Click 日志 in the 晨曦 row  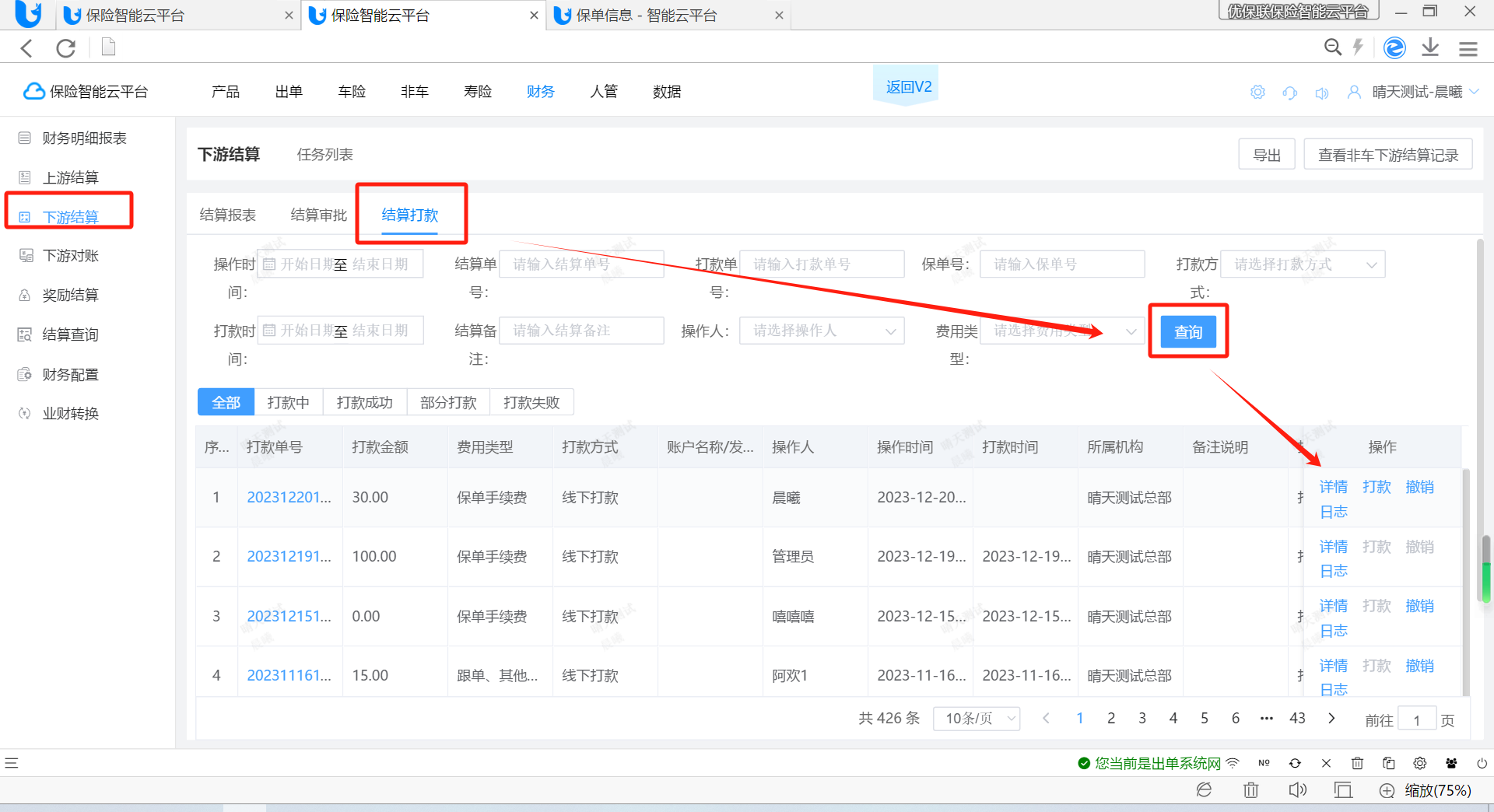coord(1334,512)
